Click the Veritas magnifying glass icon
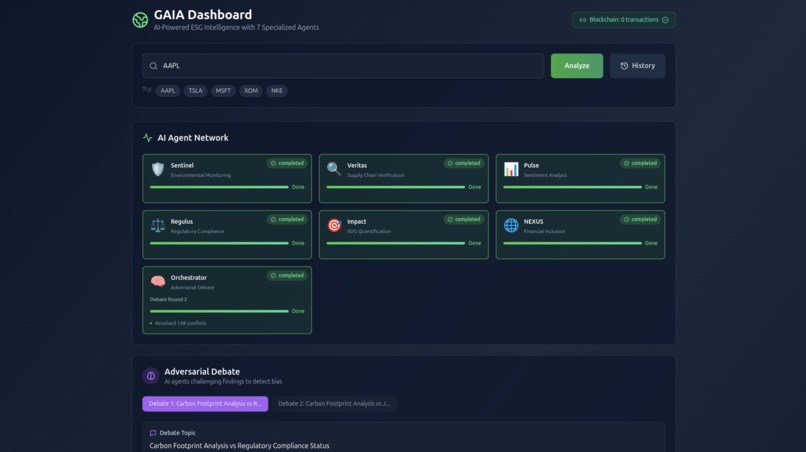Image resolution: width=806 pixels, height=452 pixels. (x=334, y=169)
